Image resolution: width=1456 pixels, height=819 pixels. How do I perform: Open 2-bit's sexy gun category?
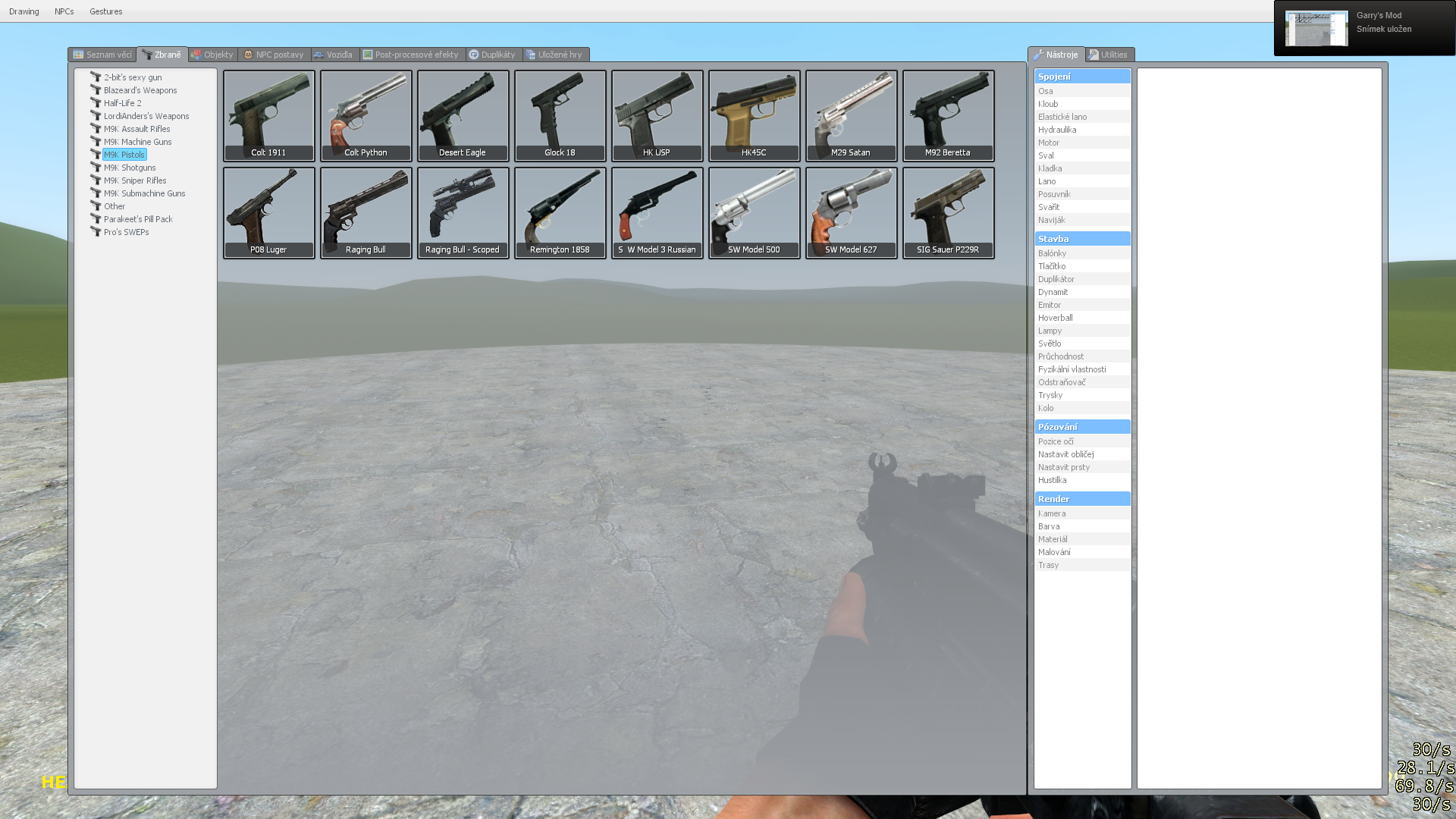coord(133,77)
